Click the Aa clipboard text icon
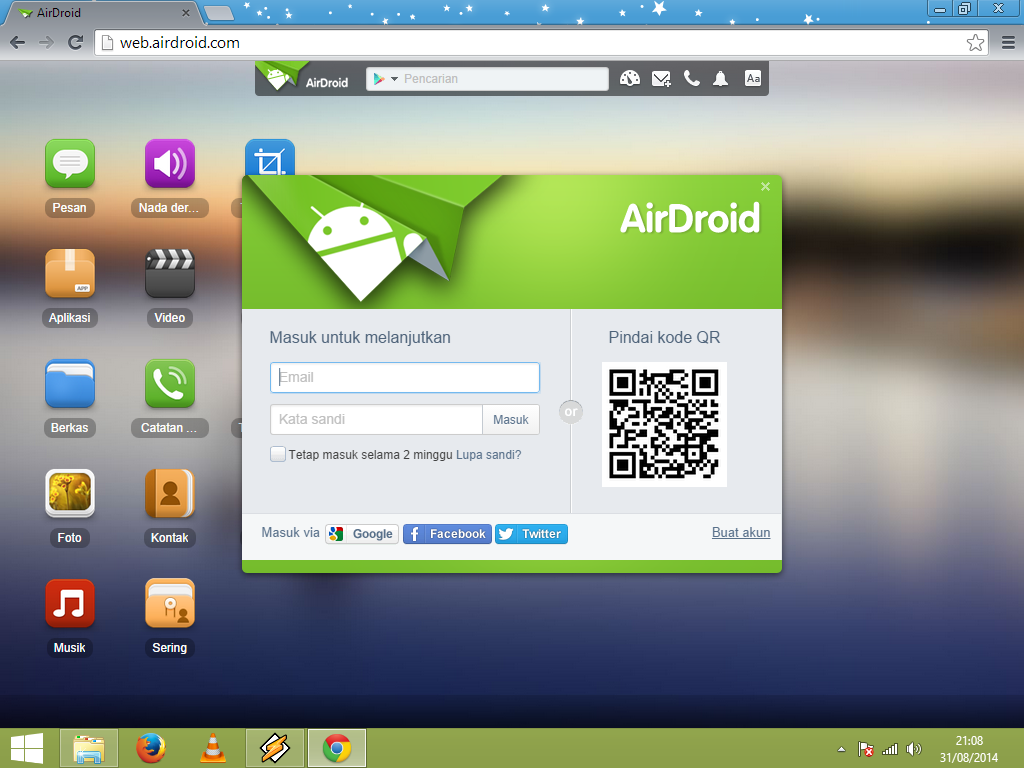 pos(753,78)
